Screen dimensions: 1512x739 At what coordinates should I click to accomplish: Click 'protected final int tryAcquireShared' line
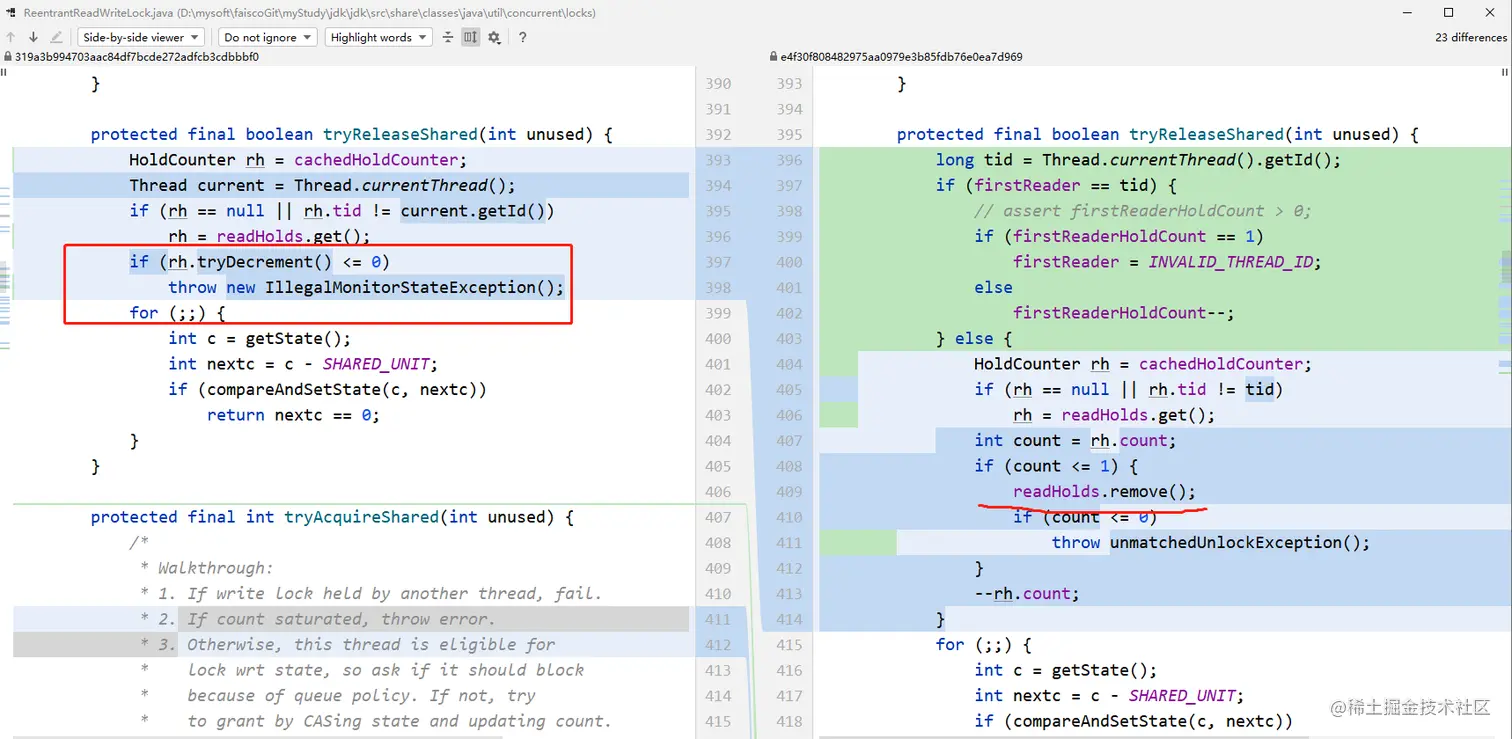332,517
